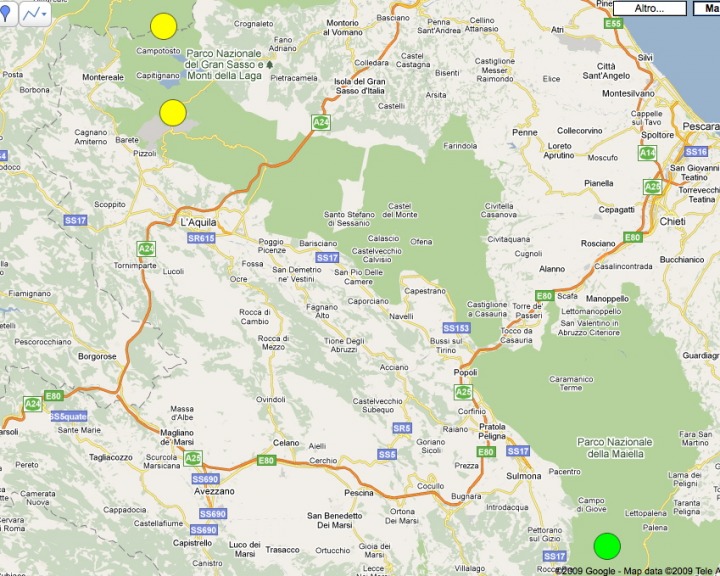Click the E80 shield near Celano
This screenshot has width=720, height=576.
[266, 460]
